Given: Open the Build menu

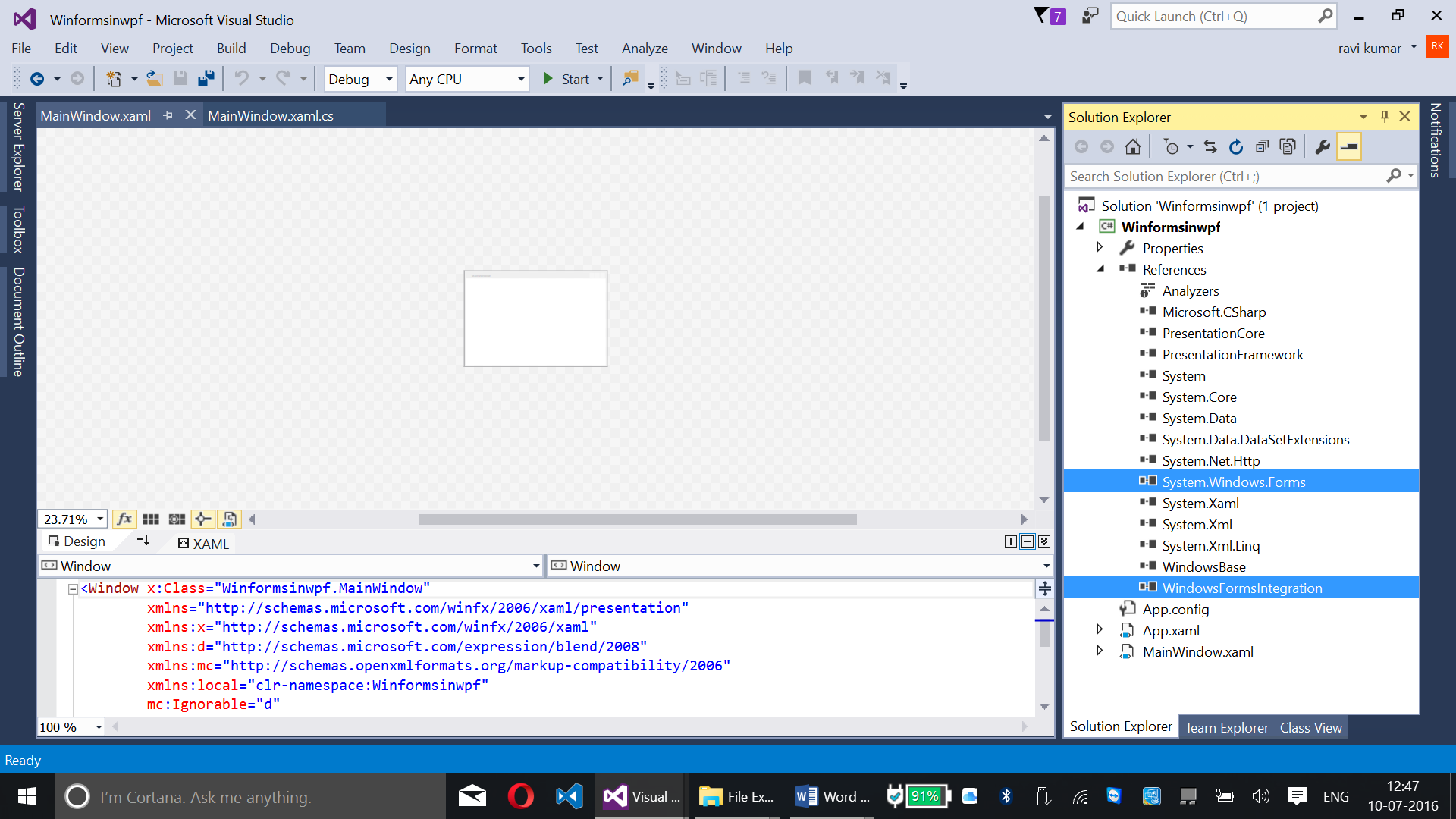Looking at the screenshot, I should tap(231, 49).
